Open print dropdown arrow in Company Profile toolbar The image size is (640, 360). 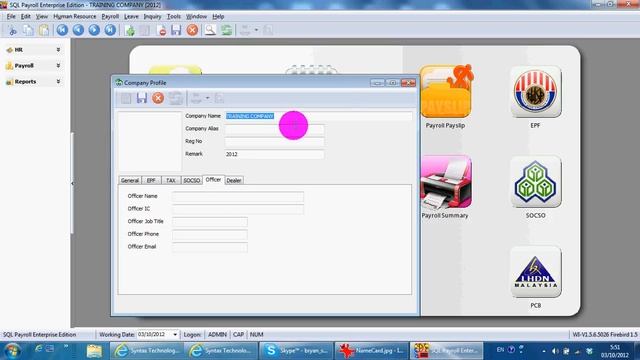point(207,98)
